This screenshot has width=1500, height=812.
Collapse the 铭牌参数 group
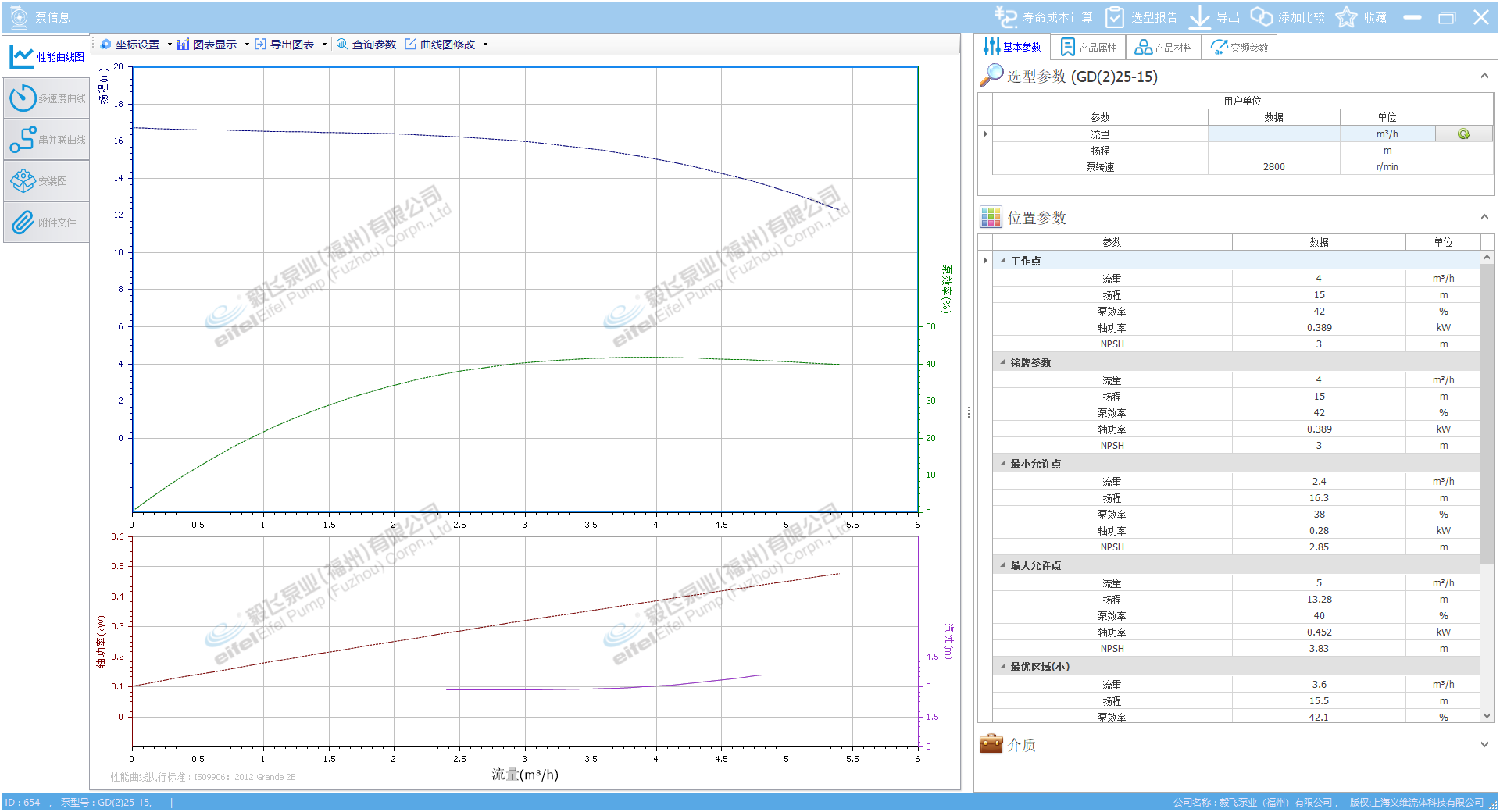1002,362
